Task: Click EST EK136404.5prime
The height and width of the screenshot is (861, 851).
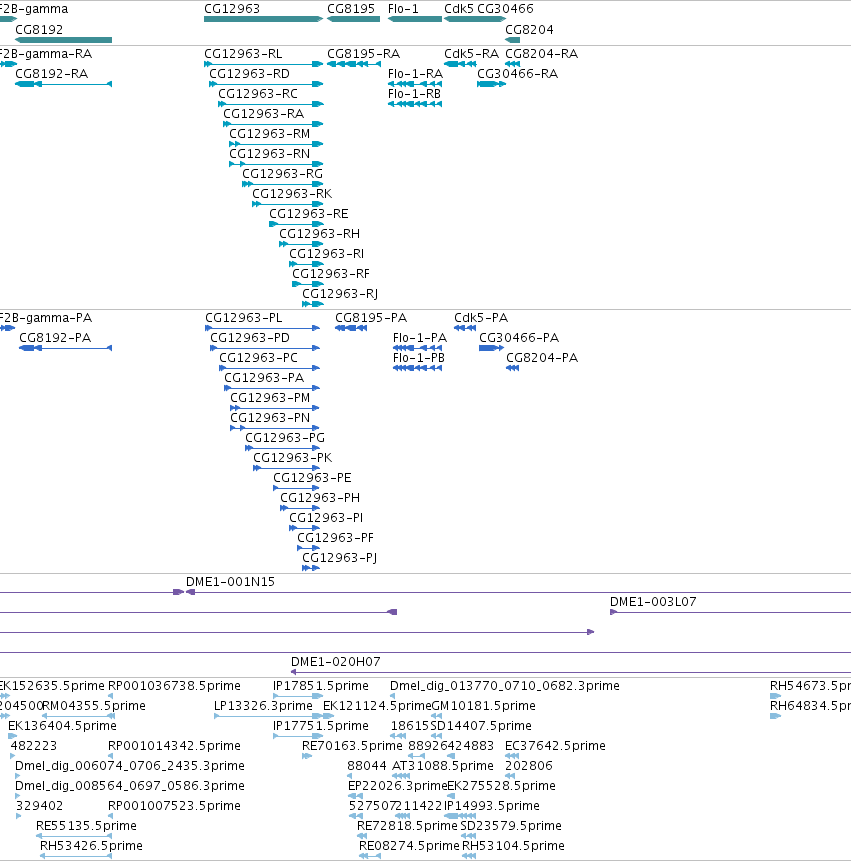Action: pyautogui.click(x=12, y=736)
